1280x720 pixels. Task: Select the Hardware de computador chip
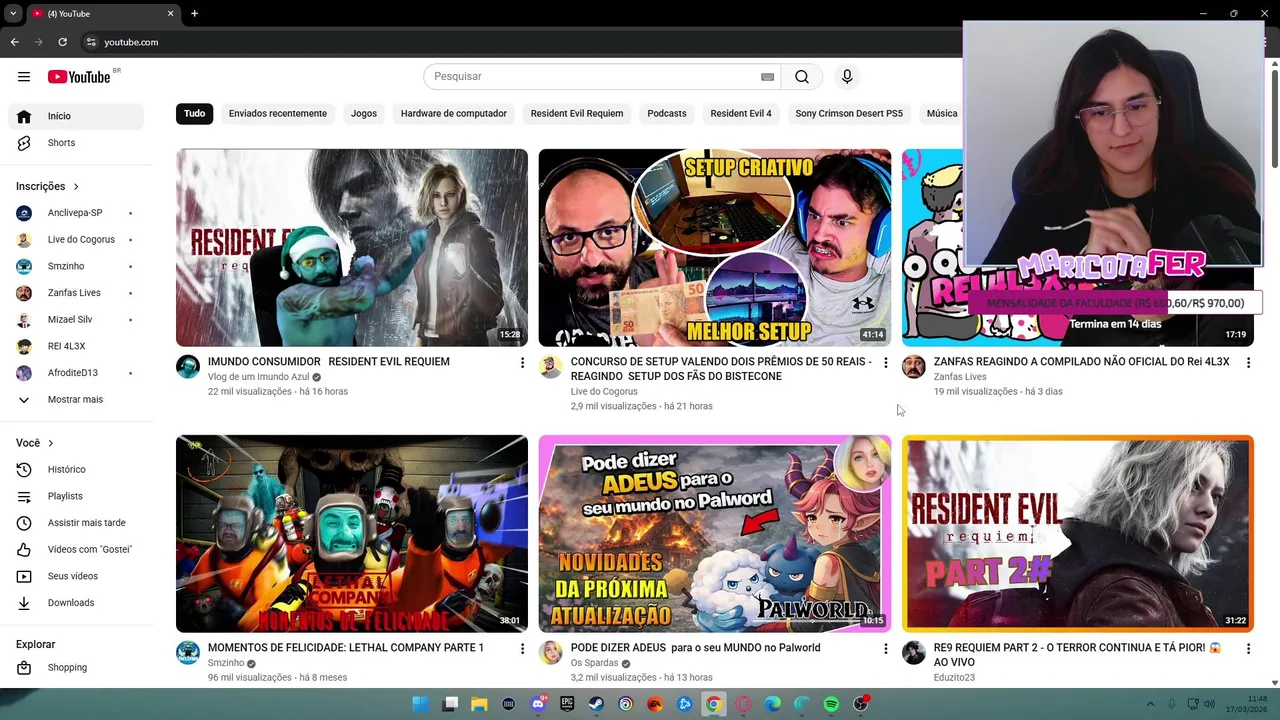(454, 114)
